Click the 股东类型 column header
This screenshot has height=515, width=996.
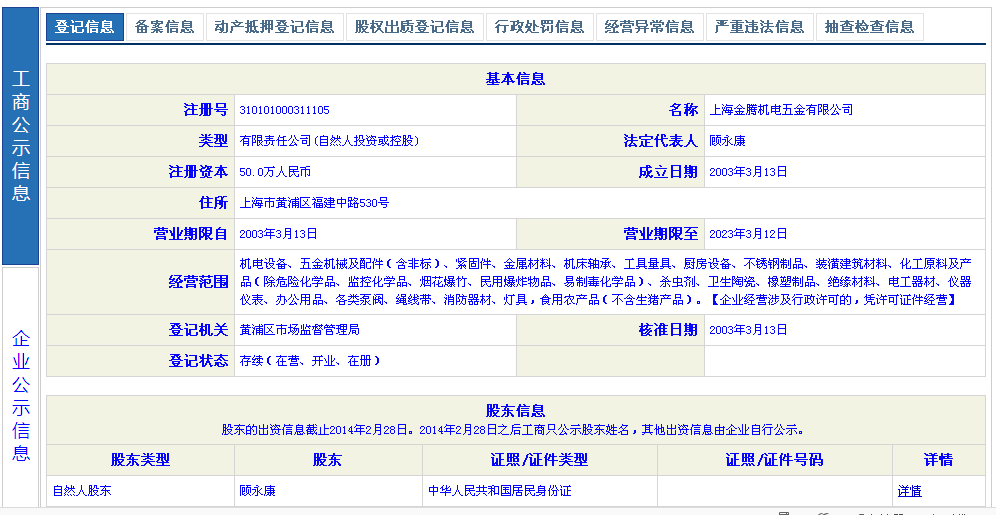coord(140,460)
